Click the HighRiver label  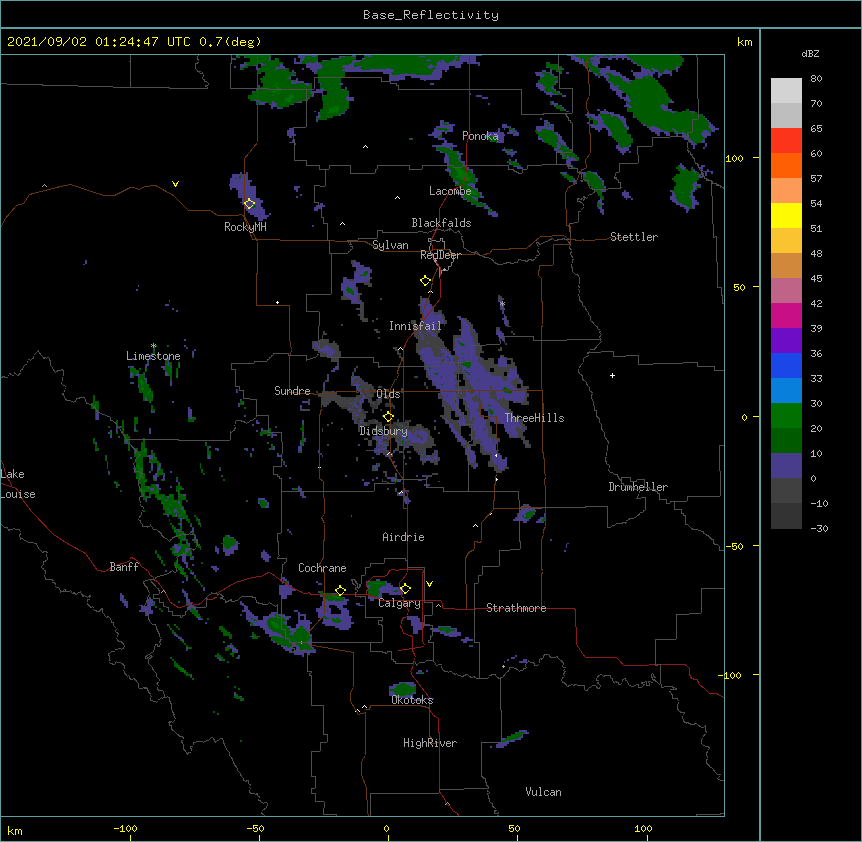tap(430, 743)
